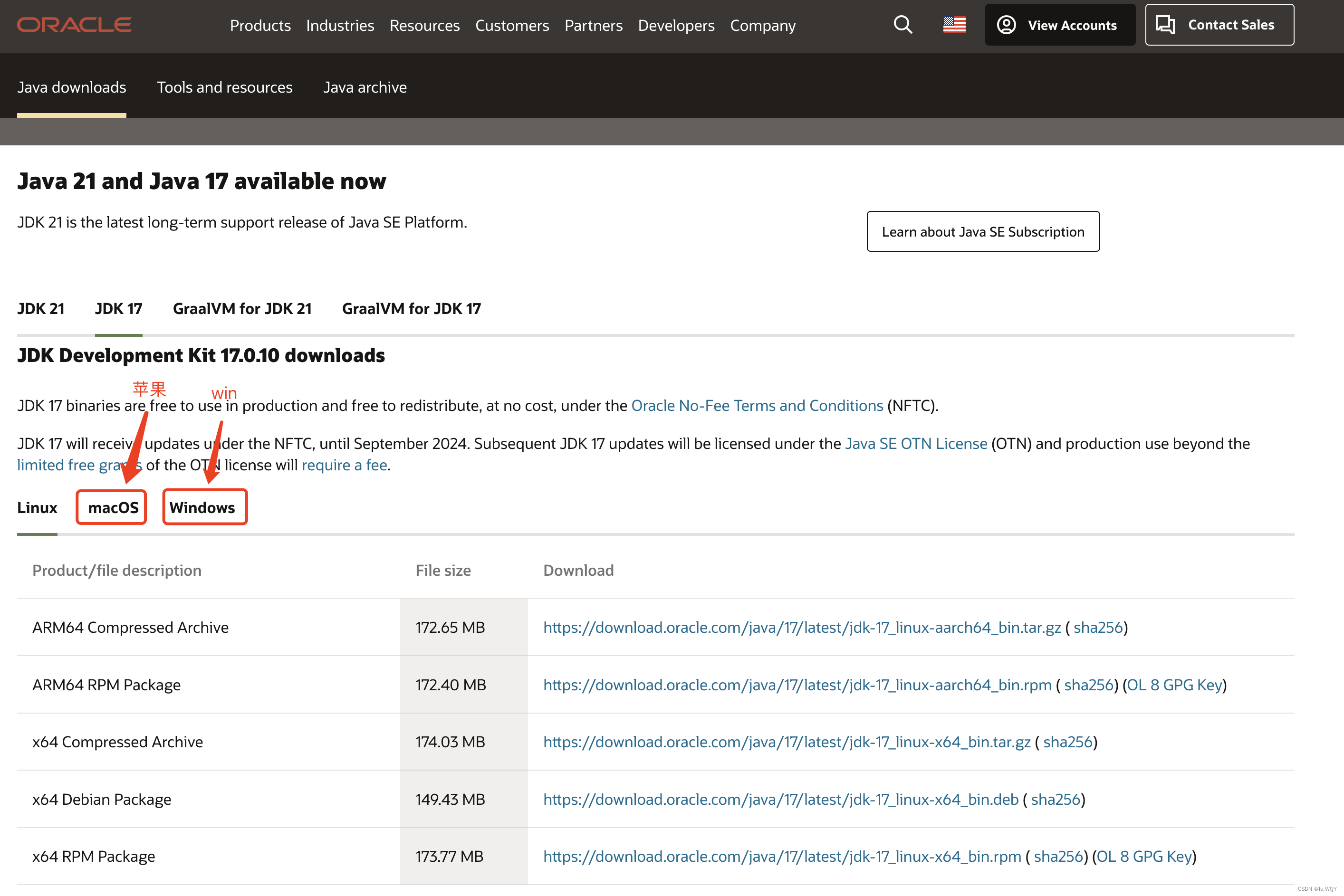Open the Resources menu

pyautogui.click(x=425, y=26)
